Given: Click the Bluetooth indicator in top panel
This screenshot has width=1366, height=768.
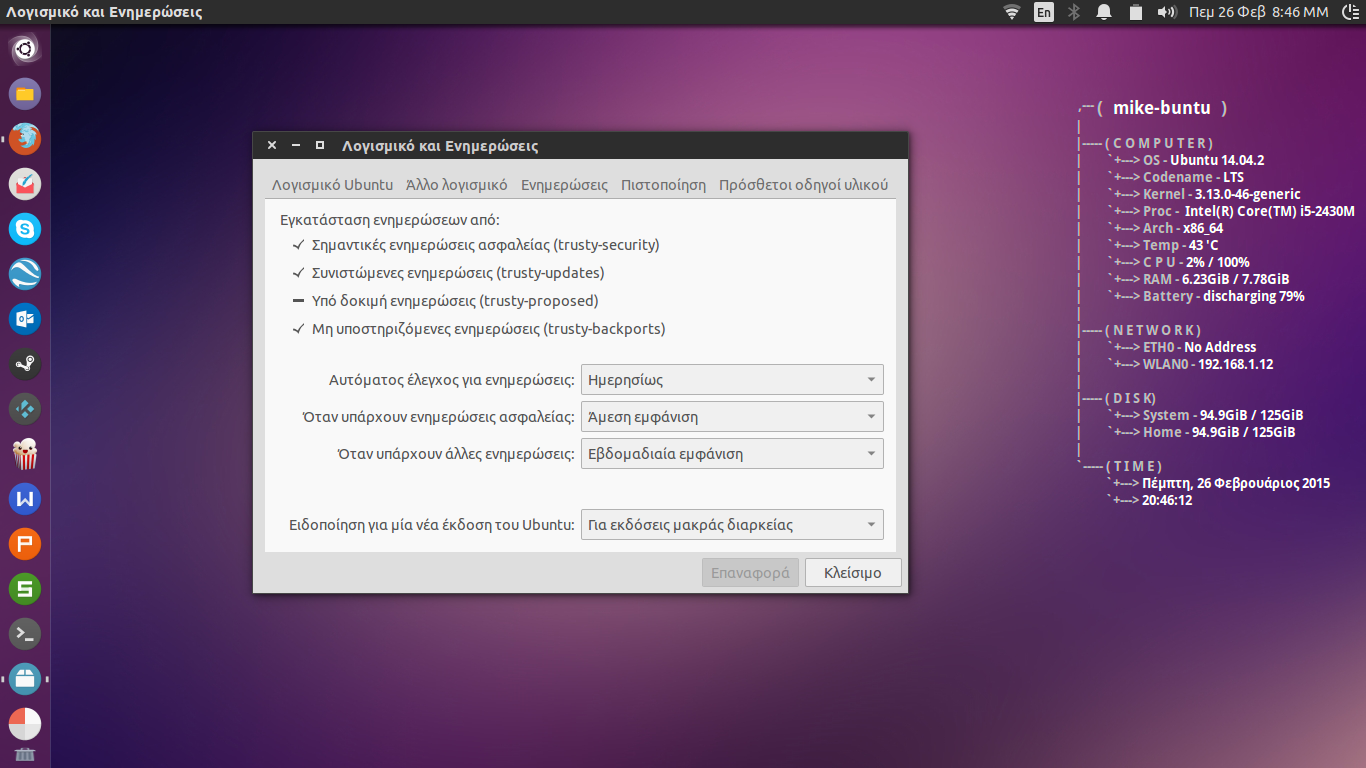Looking at the screenshot, I should (x=1075, y=12).
